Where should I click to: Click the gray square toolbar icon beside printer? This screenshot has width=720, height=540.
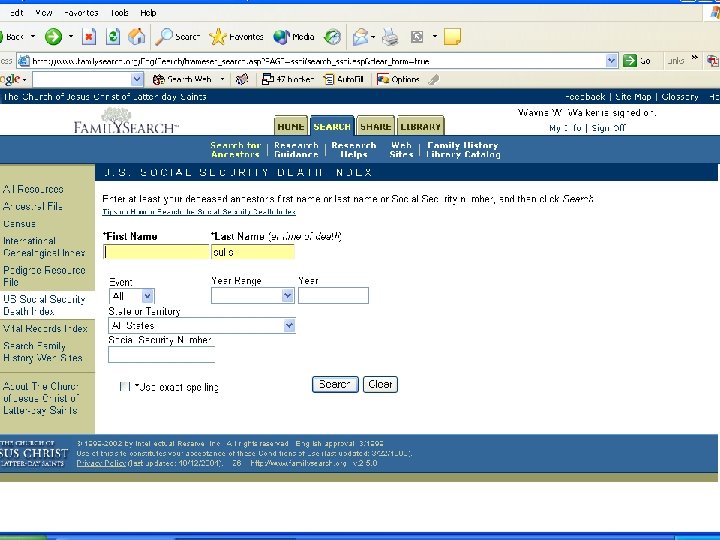point(417,37)
